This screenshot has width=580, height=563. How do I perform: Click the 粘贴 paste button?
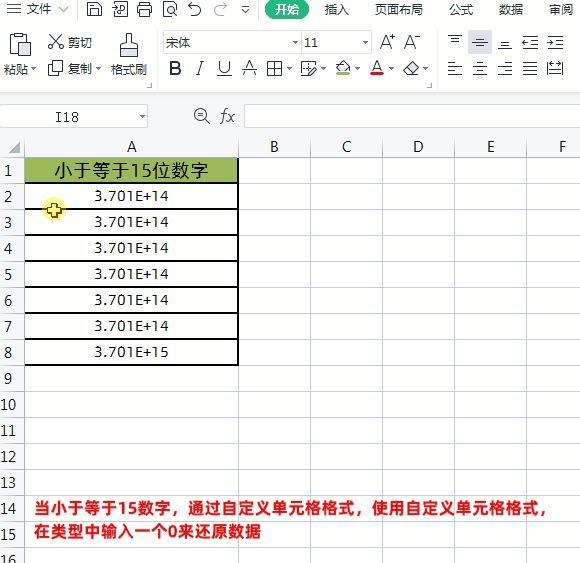[x=20, y=54]
